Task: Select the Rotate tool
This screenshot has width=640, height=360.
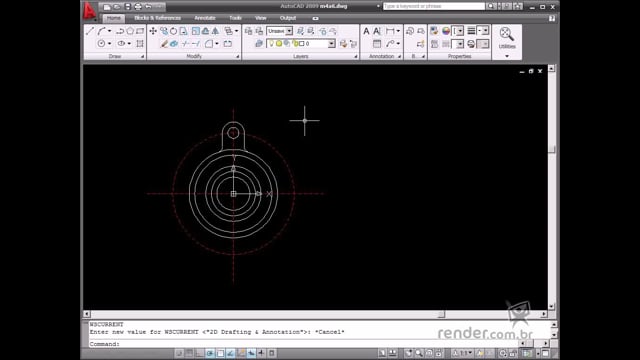Action: pos(173,31)
